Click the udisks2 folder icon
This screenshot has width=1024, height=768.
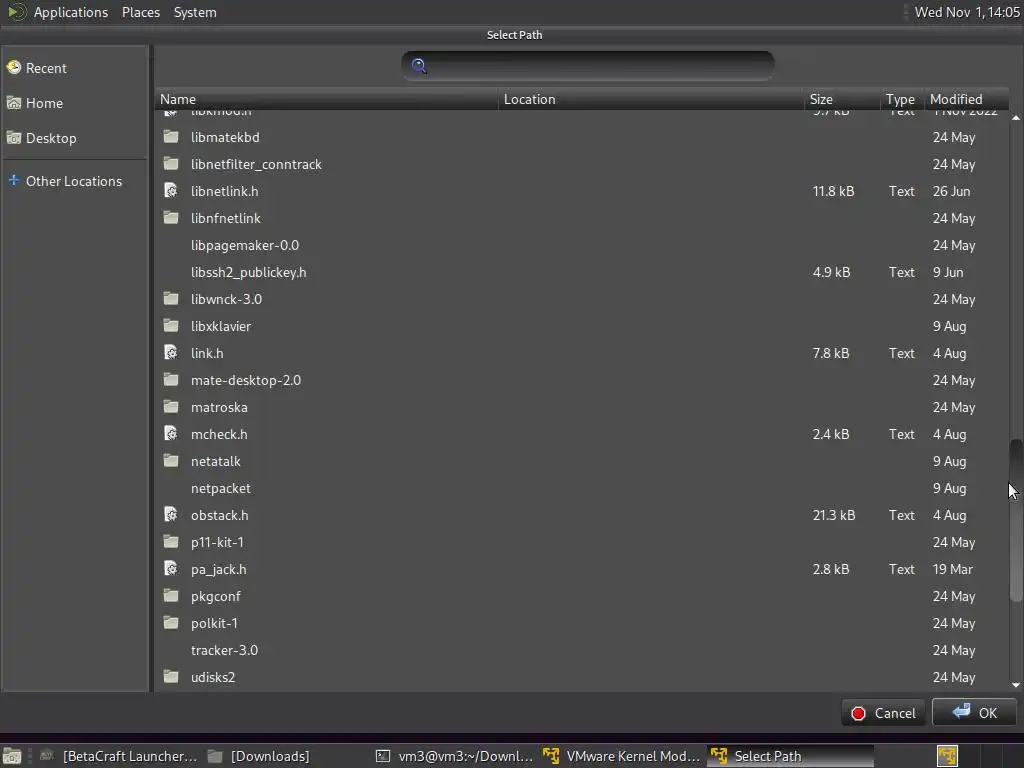coord(171,677)
